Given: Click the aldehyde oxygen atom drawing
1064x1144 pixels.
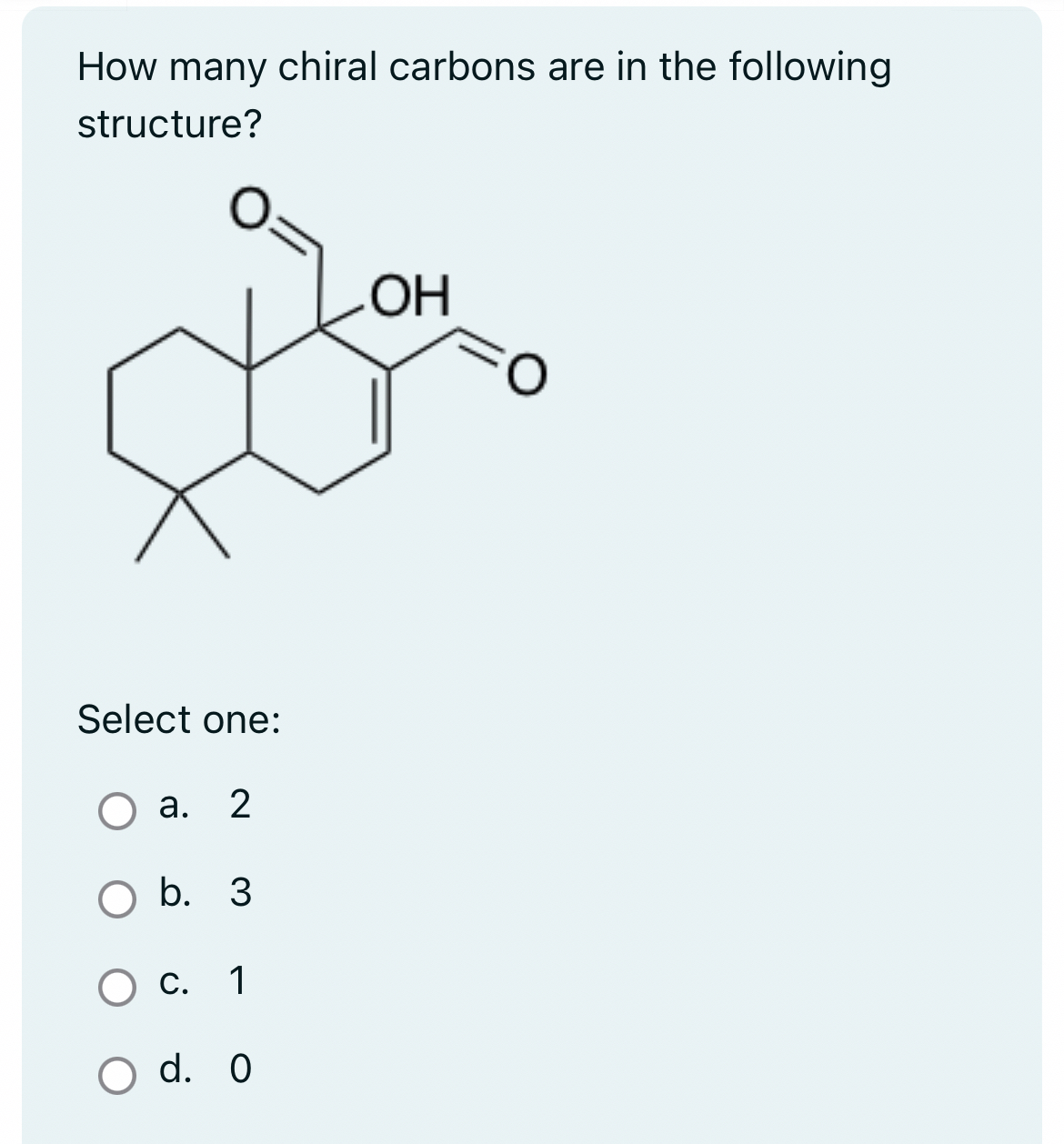Looking at the screenshot, I should (x=252, y=207).
